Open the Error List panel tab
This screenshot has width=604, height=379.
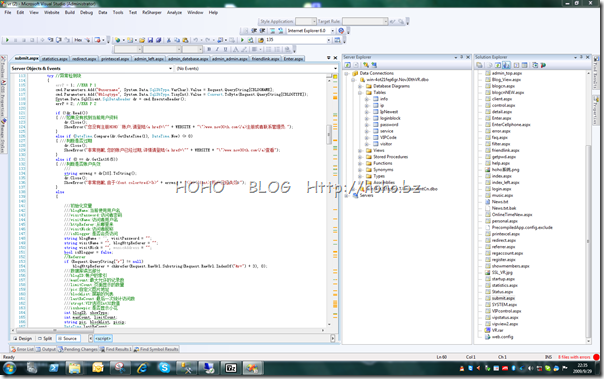point(22,349)
